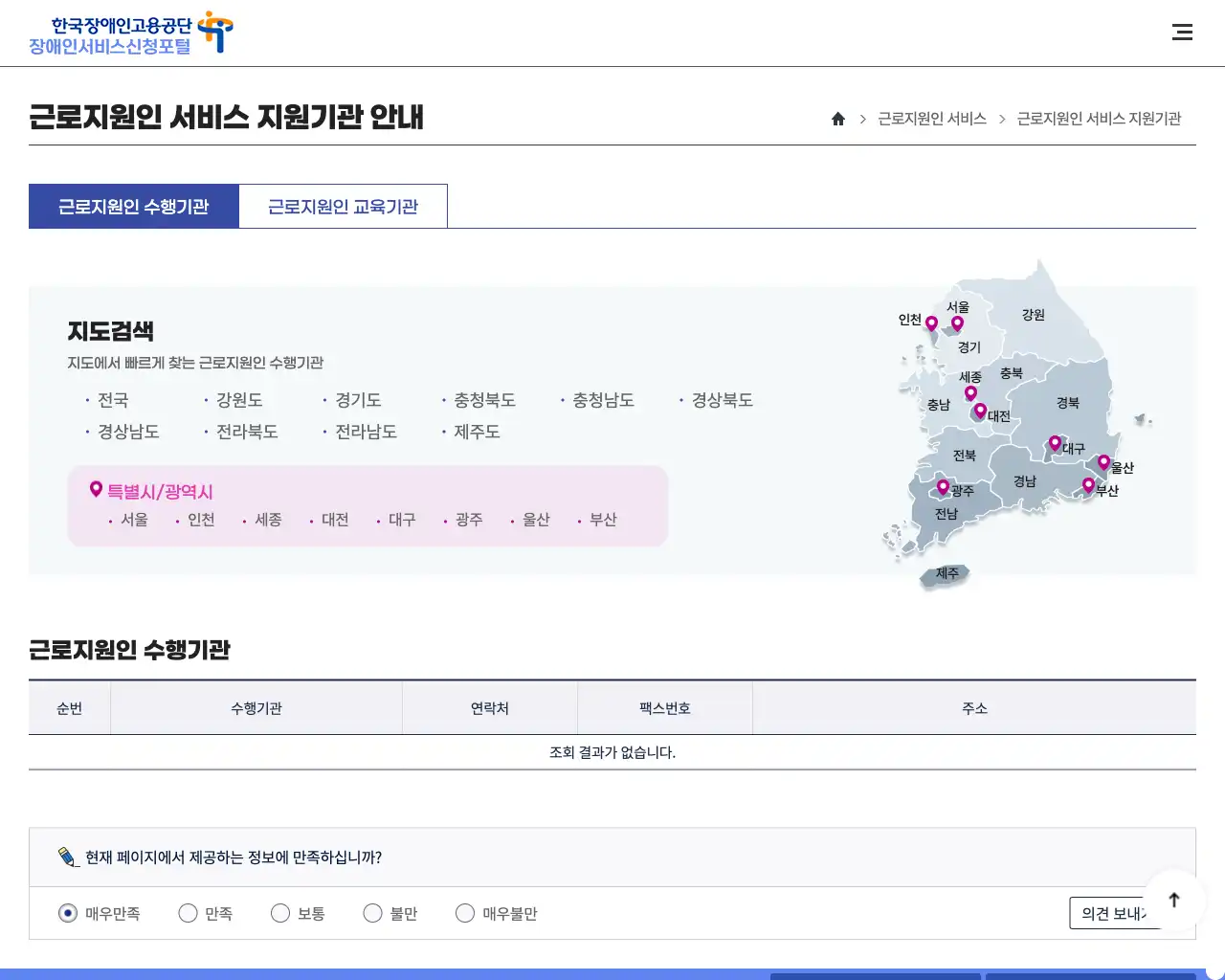Click the scroll-to-top arrow button

click(1174, 901)
